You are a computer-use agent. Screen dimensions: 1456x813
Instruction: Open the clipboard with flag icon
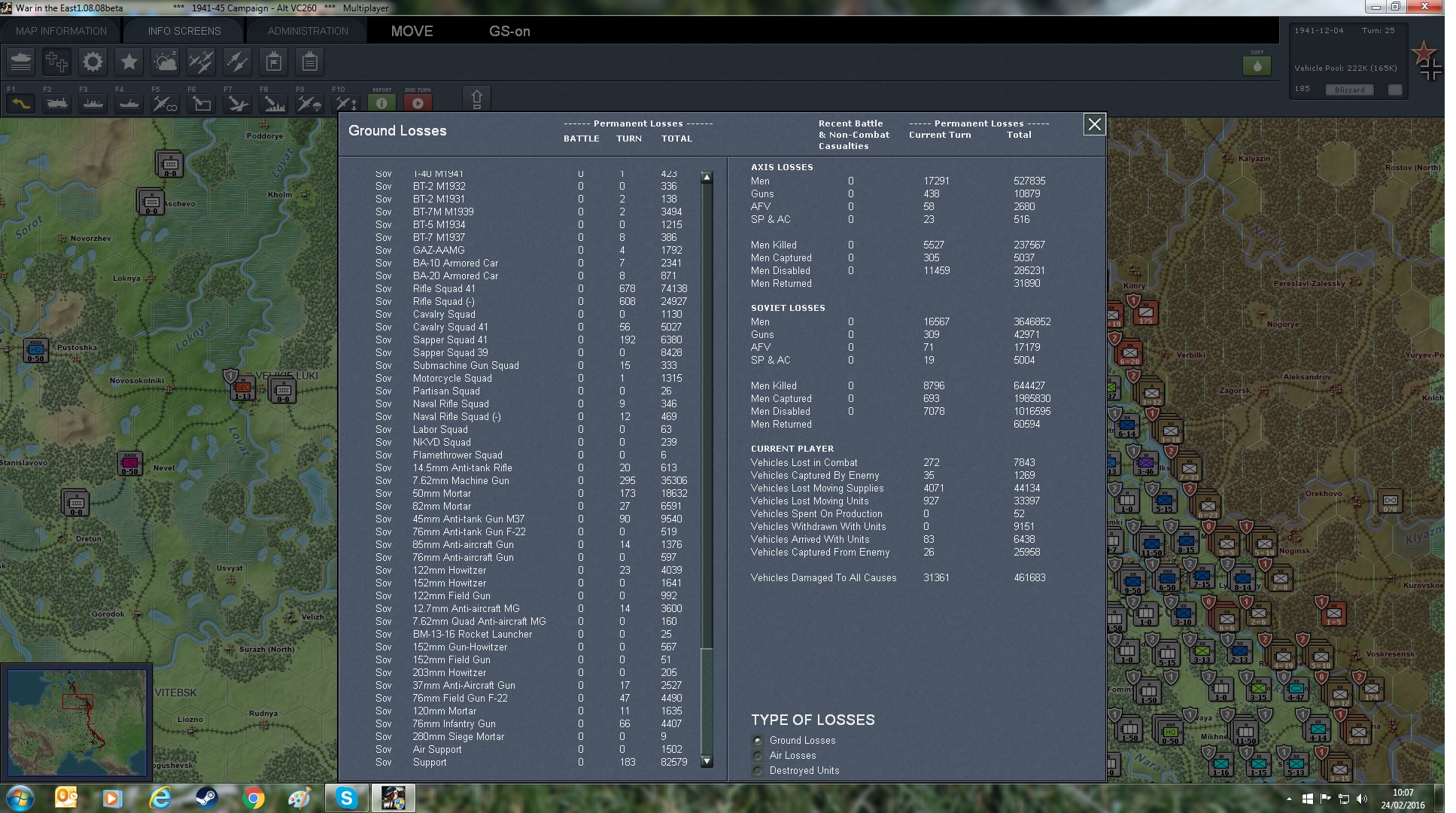pyautogui.click(x=274, y=62)
